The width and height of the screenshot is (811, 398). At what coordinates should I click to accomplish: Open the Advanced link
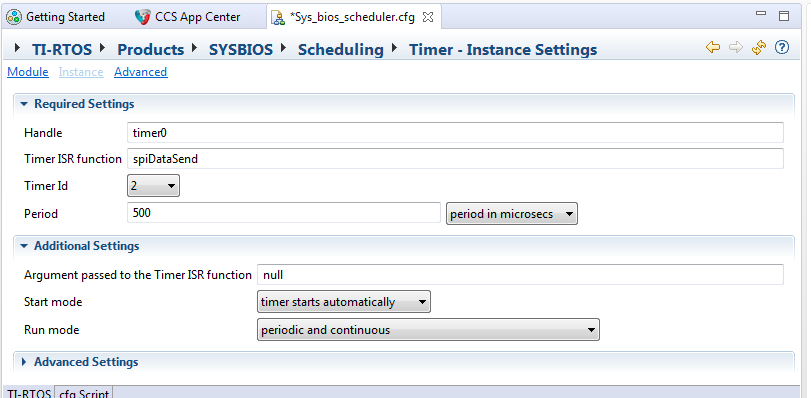point(141,72)
